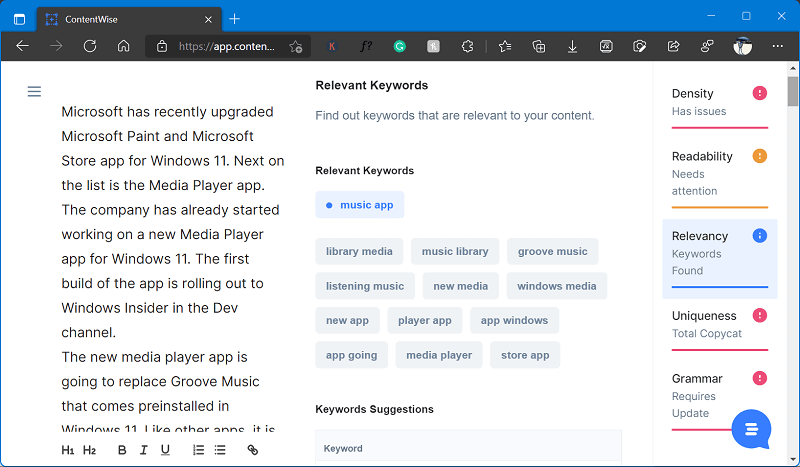Open the browser profile avatar
This screenshot has height=467, width=800.
tap(743, 46)
